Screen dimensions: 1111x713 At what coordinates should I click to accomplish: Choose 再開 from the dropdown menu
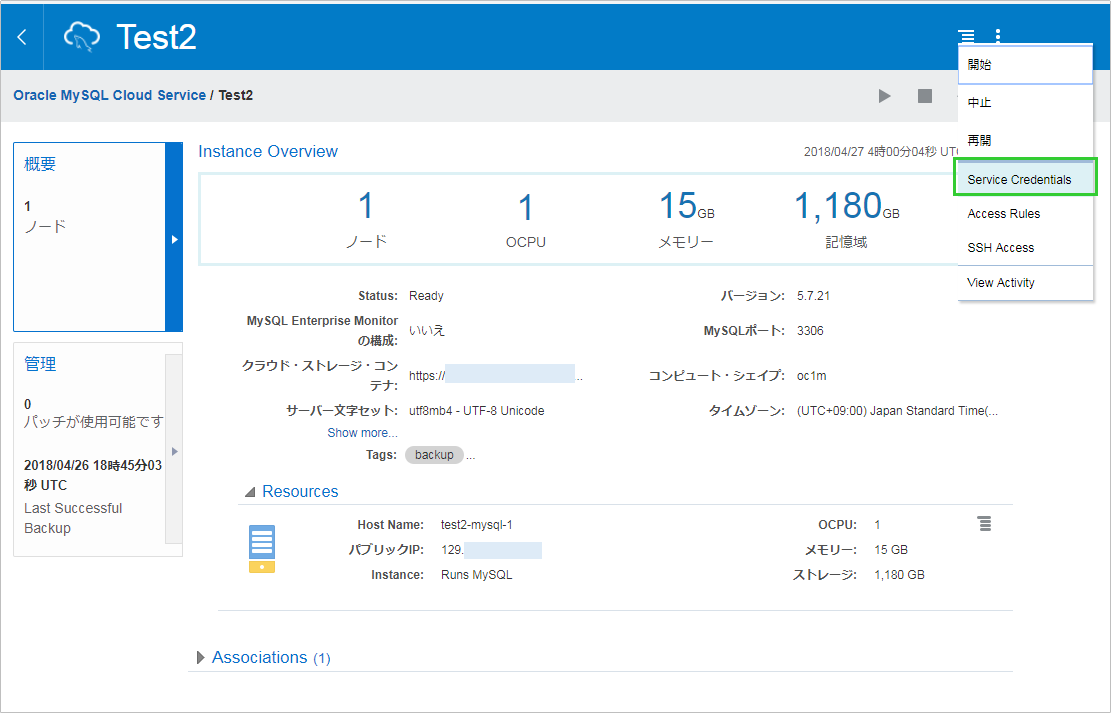pos(1025,140)
